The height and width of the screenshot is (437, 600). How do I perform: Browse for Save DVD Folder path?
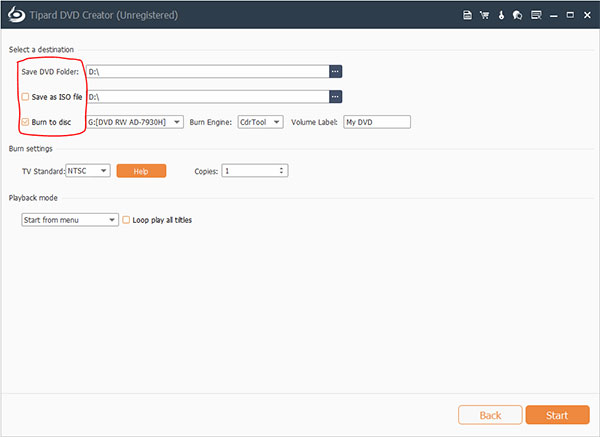click(335, 72)
